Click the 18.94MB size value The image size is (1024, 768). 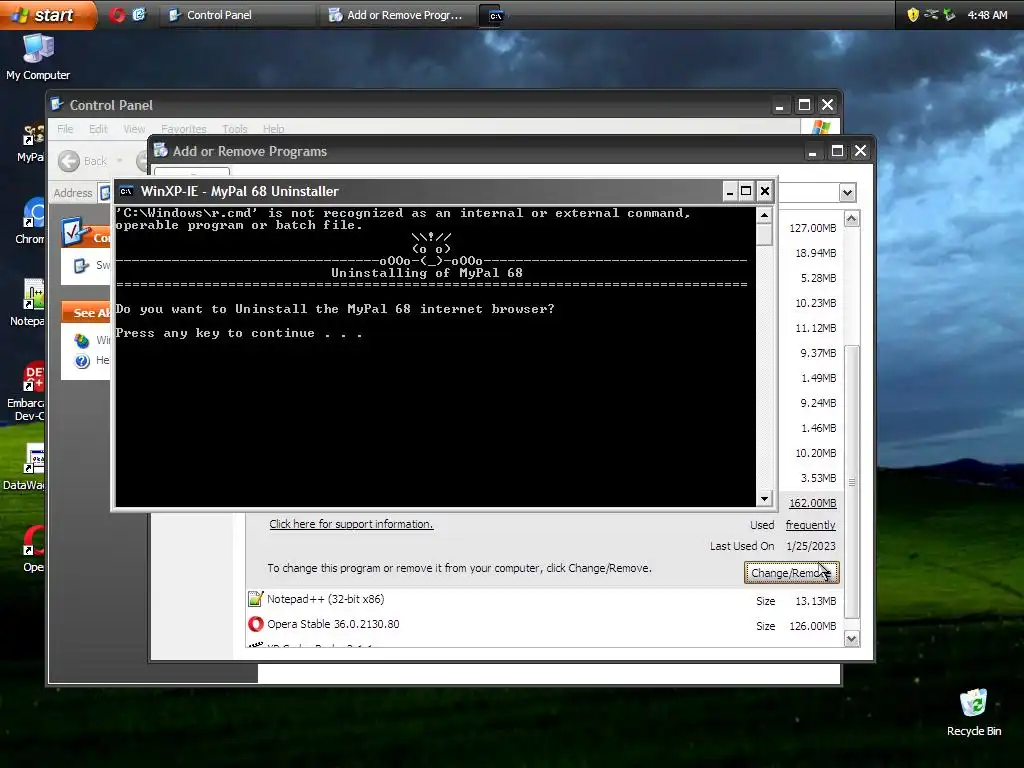pyautogui.click(x=816, y=253)
